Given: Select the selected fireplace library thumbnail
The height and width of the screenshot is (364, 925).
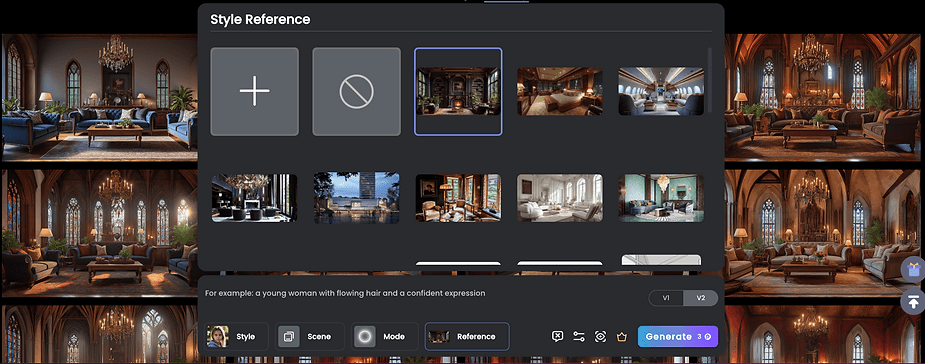Looking at the screenshot, I should (458, 91).
